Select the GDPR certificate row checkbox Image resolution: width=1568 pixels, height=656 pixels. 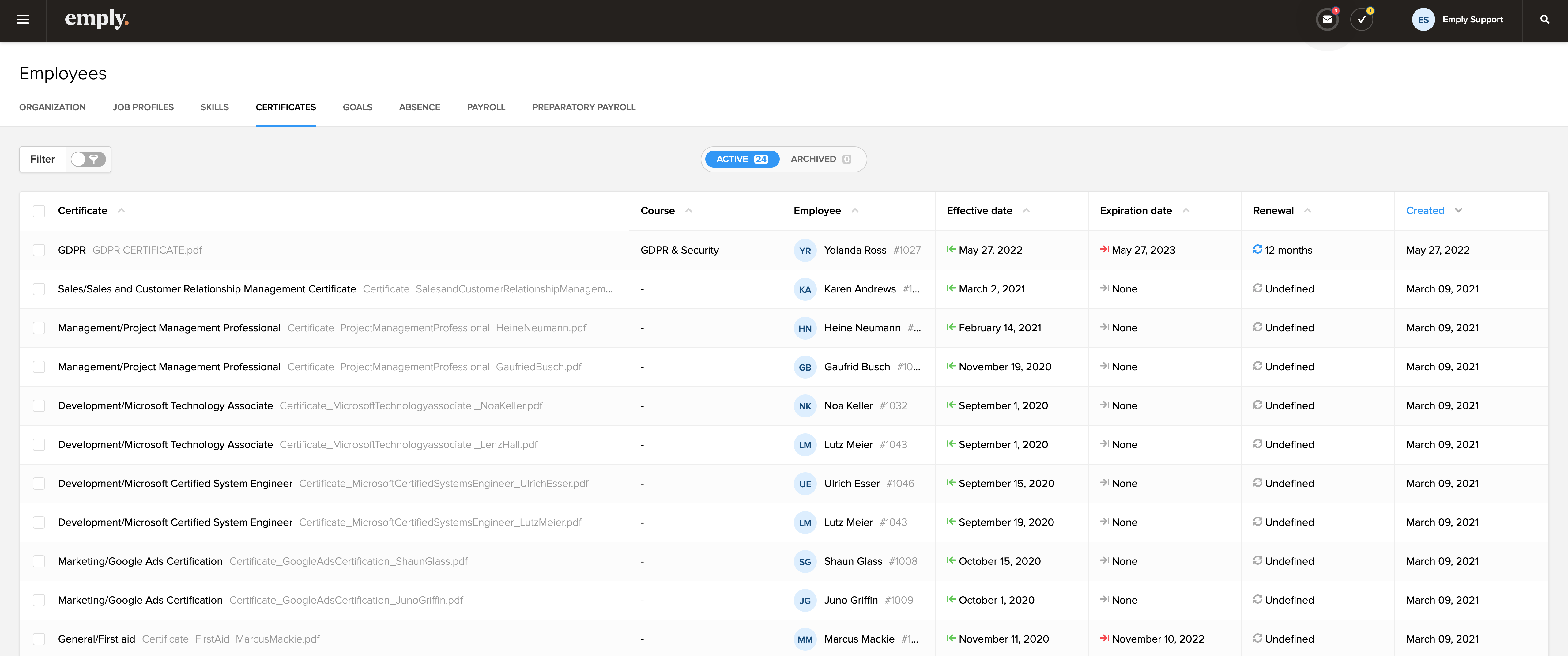pyautogui.click(x=39, y=250)
